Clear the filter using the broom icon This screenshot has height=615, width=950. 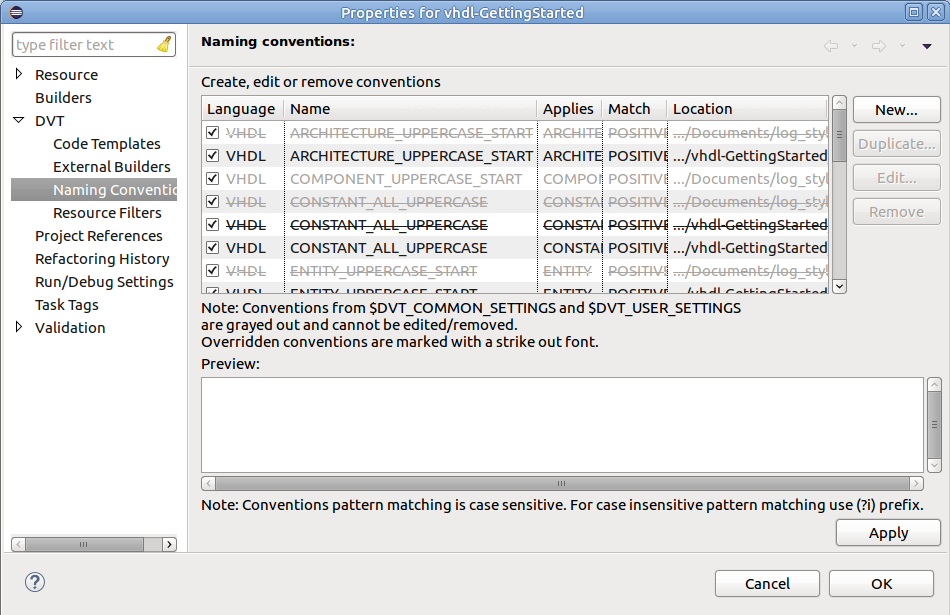(x=163, y=44)
